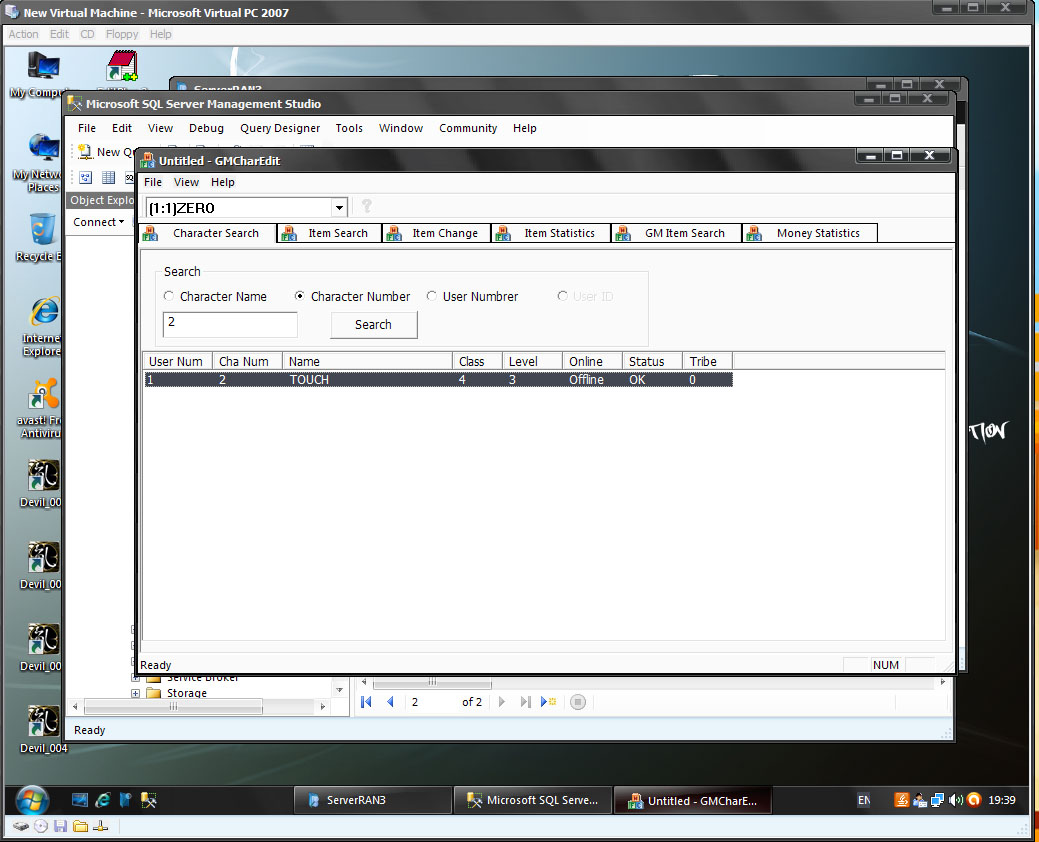Open the Windows Start orb
1039x842 pixels.
pyautogui.click(x=32, y=800)
